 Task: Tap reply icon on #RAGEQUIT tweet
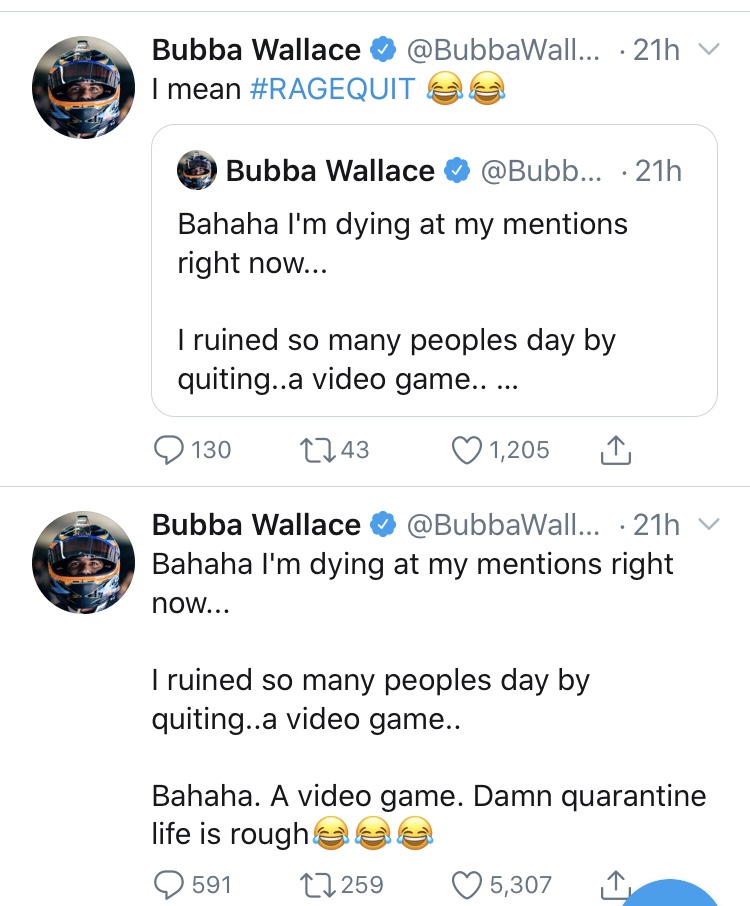[171, 450]
